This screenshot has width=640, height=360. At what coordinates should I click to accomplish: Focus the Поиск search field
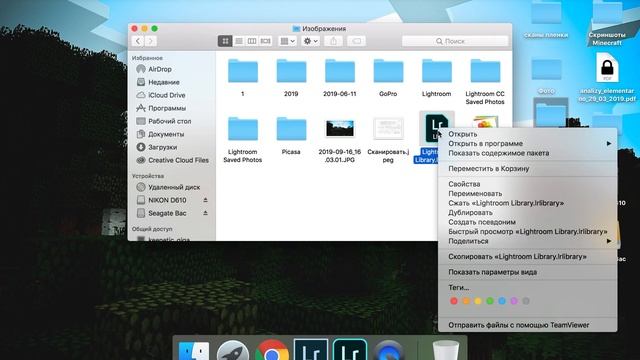point(455,41)
